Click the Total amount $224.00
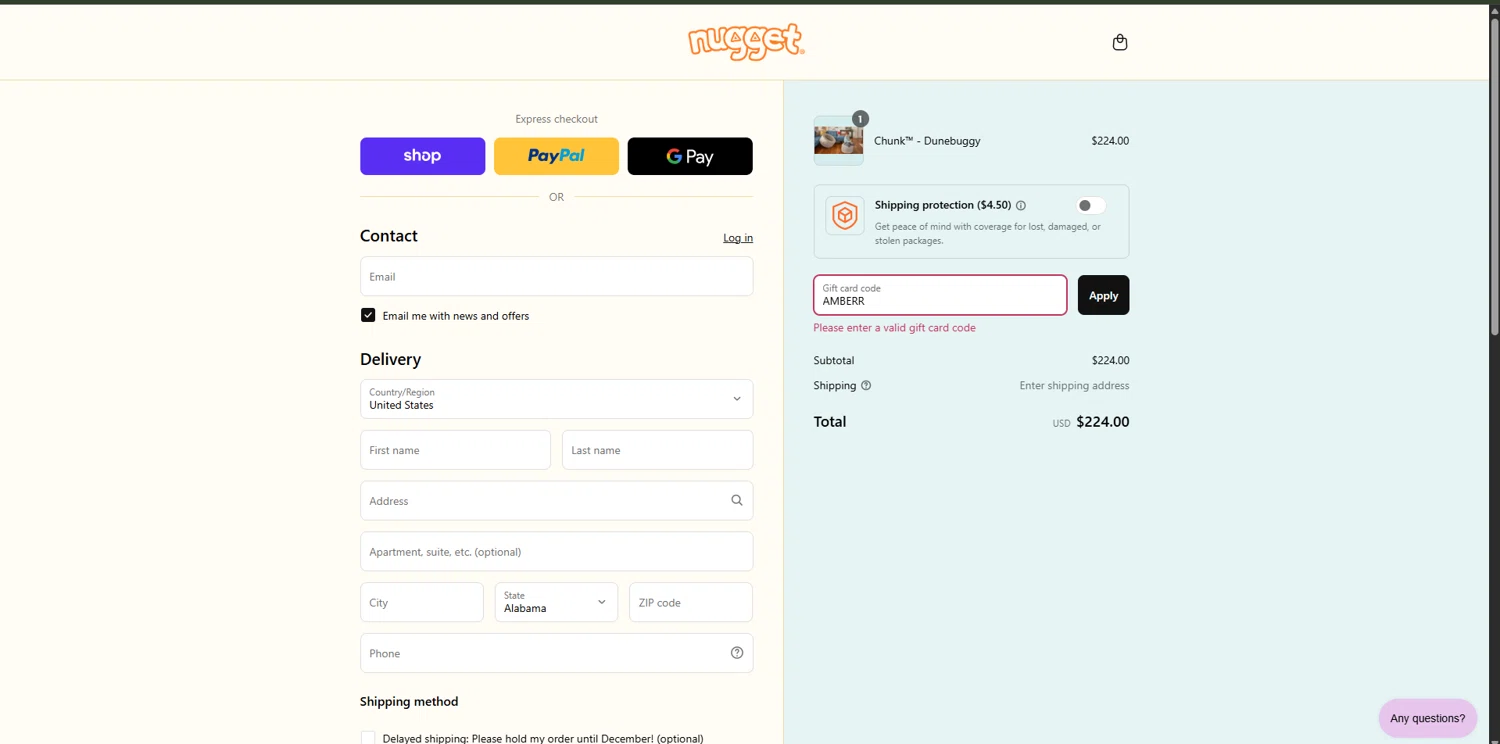Screen dimensions: 1500x744 [1102, 422]
